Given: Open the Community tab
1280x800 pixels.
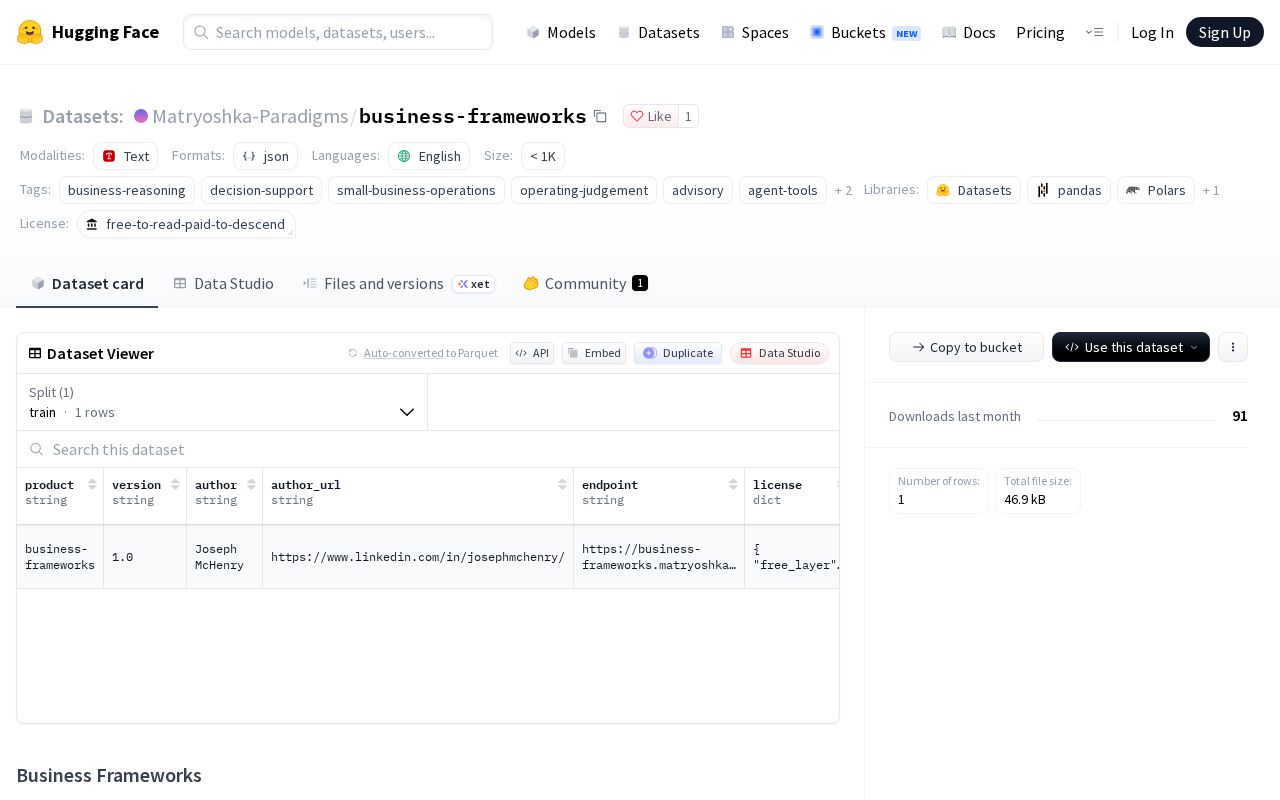Looking at the screenshot, I should pyautogui.click(x=585, y=284).
